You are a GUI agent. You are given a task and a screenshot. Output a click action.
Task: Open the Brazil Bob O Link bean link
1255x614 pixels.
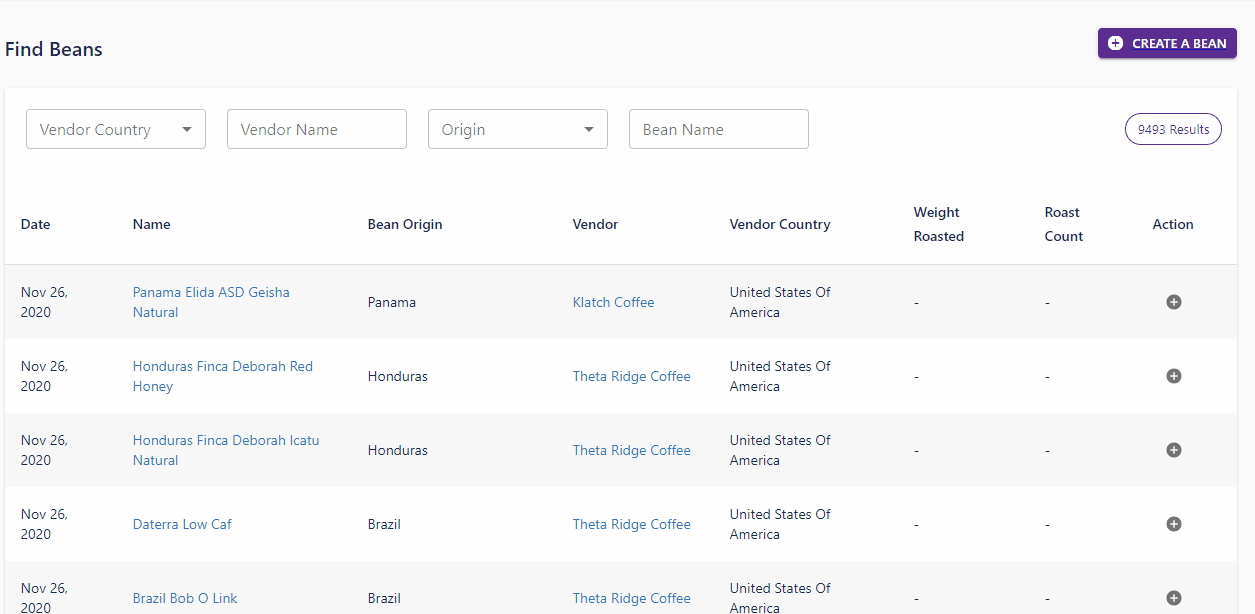(x=185, y=598)
